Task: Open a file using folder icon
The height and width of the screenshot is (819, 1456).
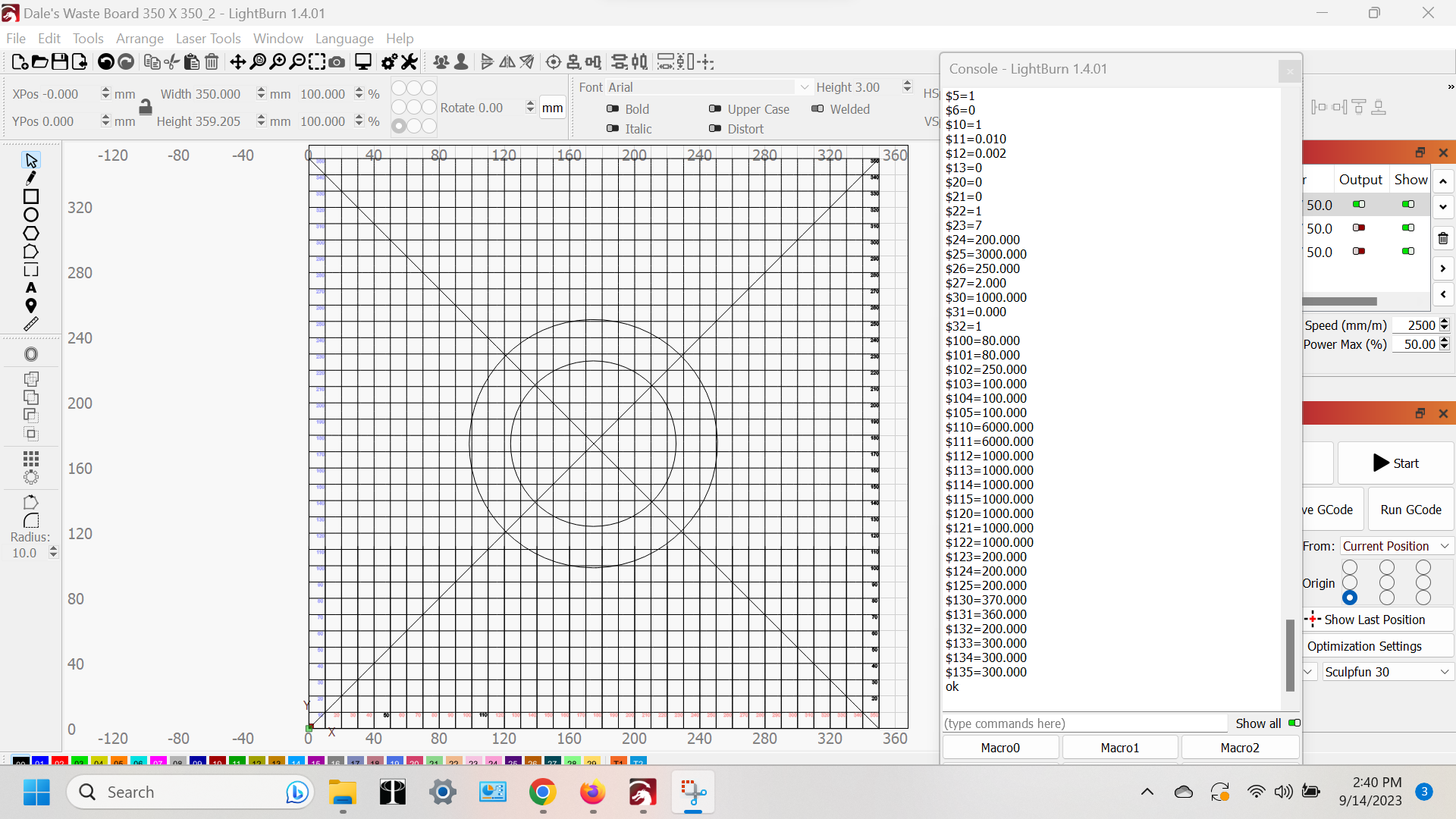Action: point(39,62)
